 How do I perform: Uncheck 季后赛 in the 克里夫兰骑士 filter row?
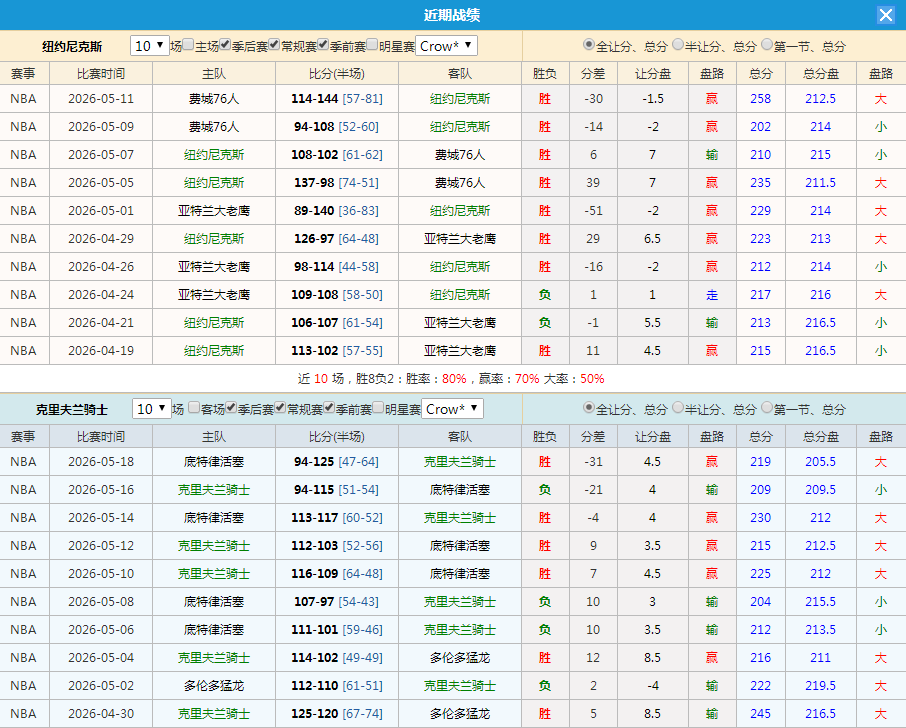click(x=231, y=408)
